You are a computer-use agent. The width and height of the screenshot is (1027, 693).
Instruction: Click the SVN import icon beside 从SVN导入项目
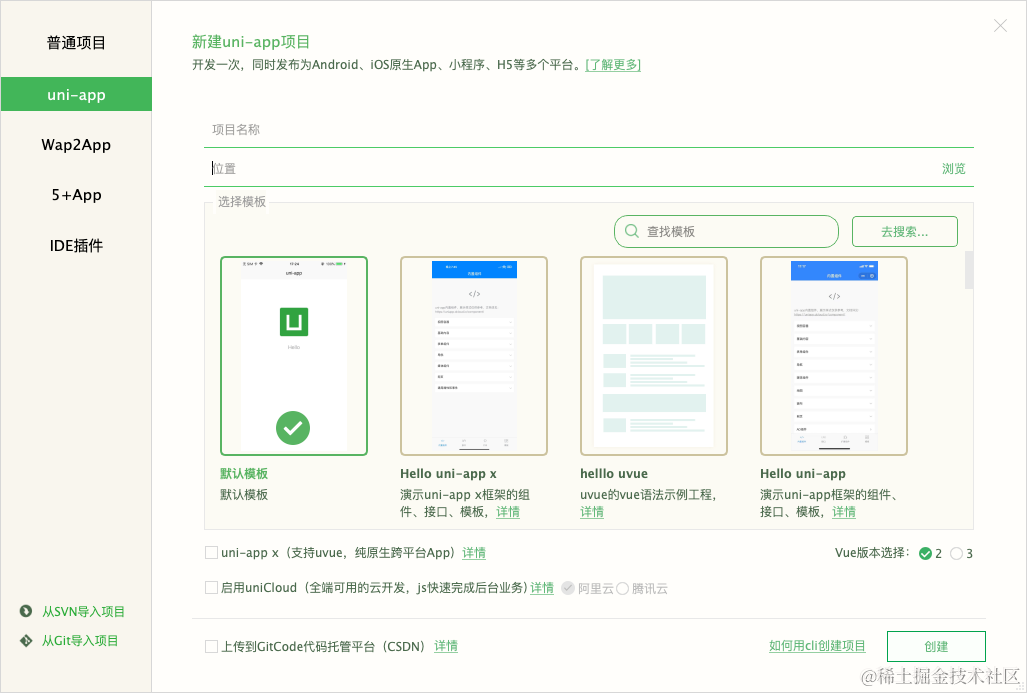tap(25, 611)
